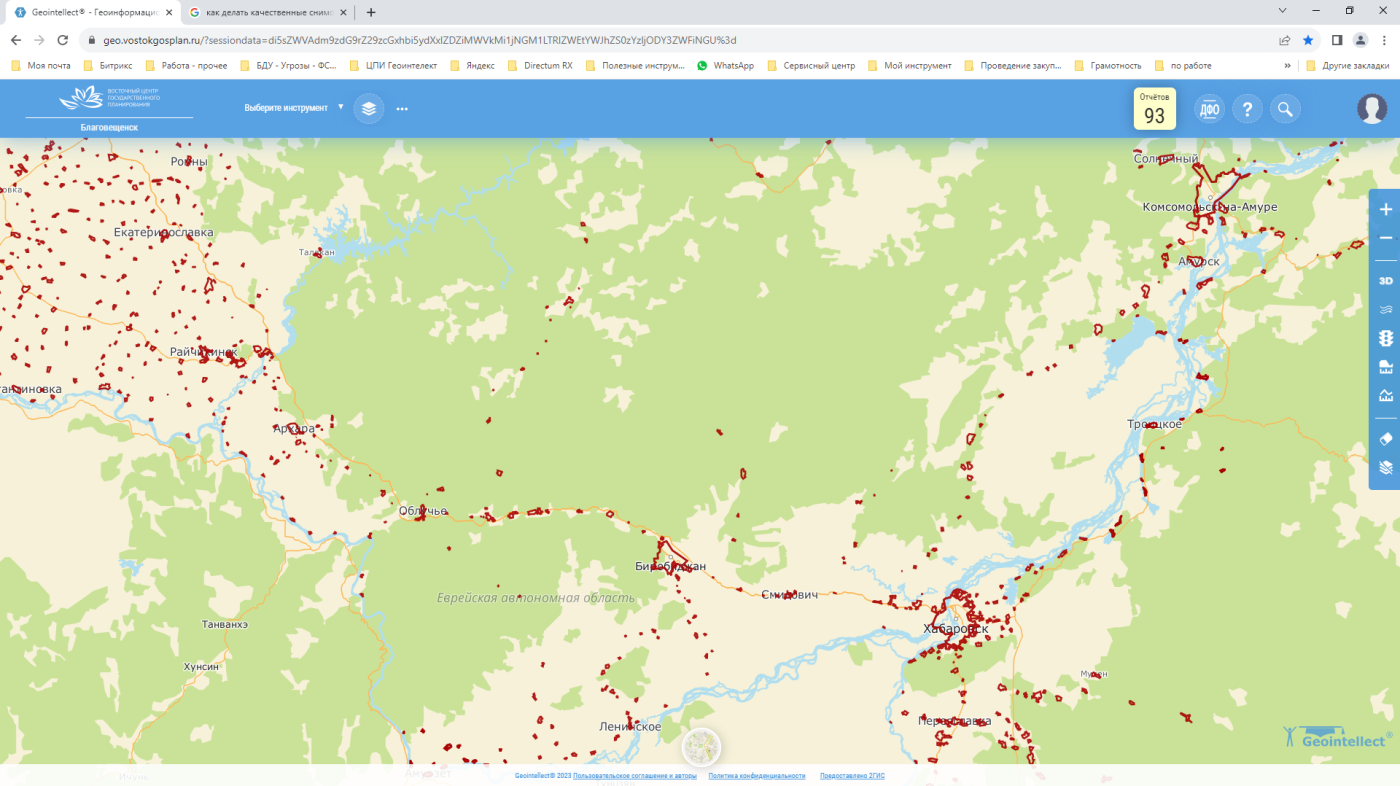Open the Directum RX bookmark
Viewport: 1400px width, 786px height.
(540, 65)
